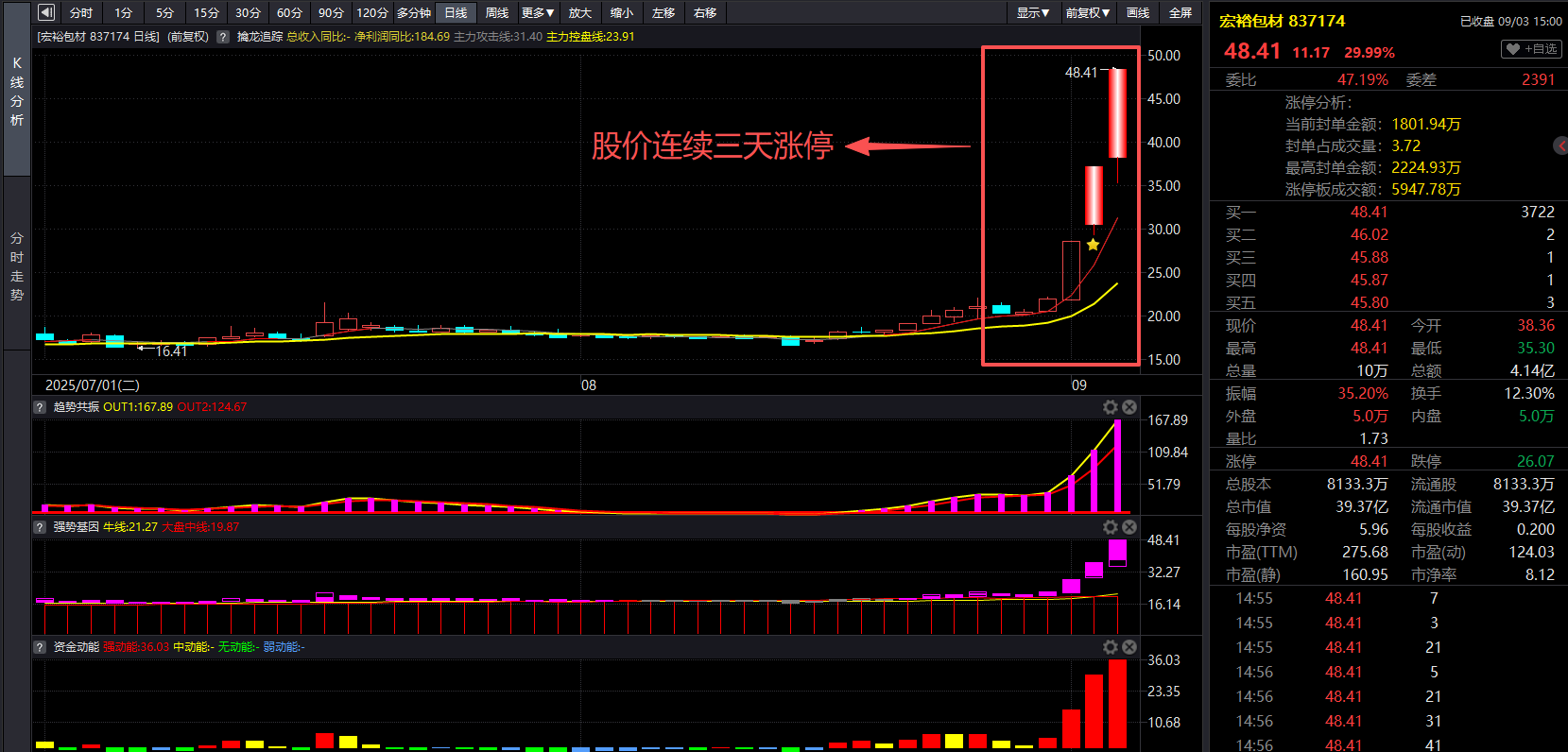The image size is (1568, 752).
Task: Activate the 画线 drawing tool
Action: tap(1139, 12)
